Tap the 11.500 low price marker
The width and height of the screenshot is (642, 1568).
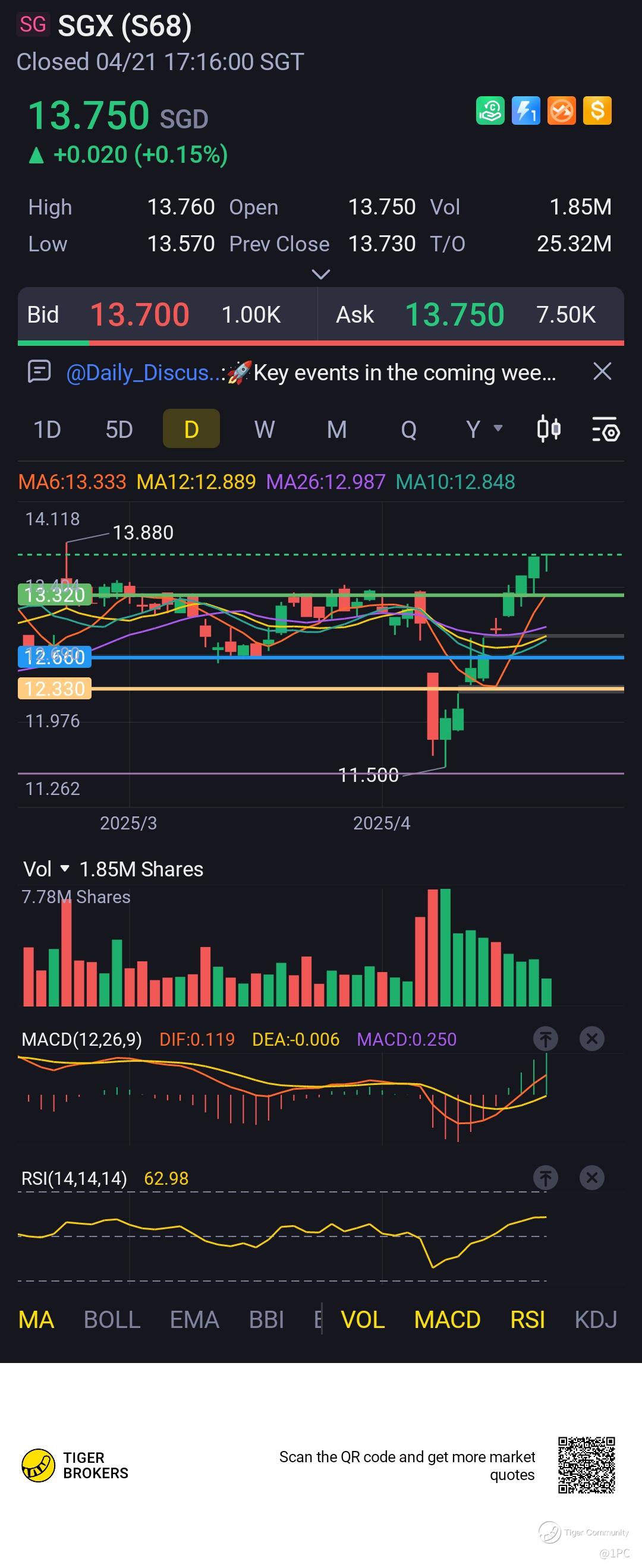click(368, 775)
